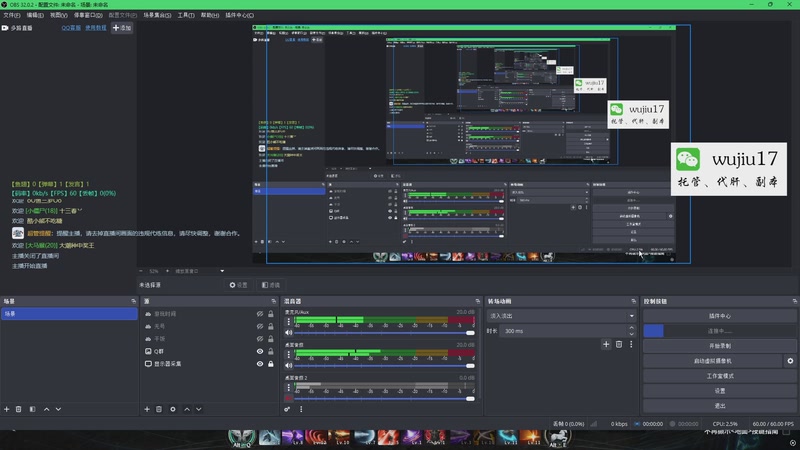Open advanced audio properties gears icon in mixer

coord(288,409)
